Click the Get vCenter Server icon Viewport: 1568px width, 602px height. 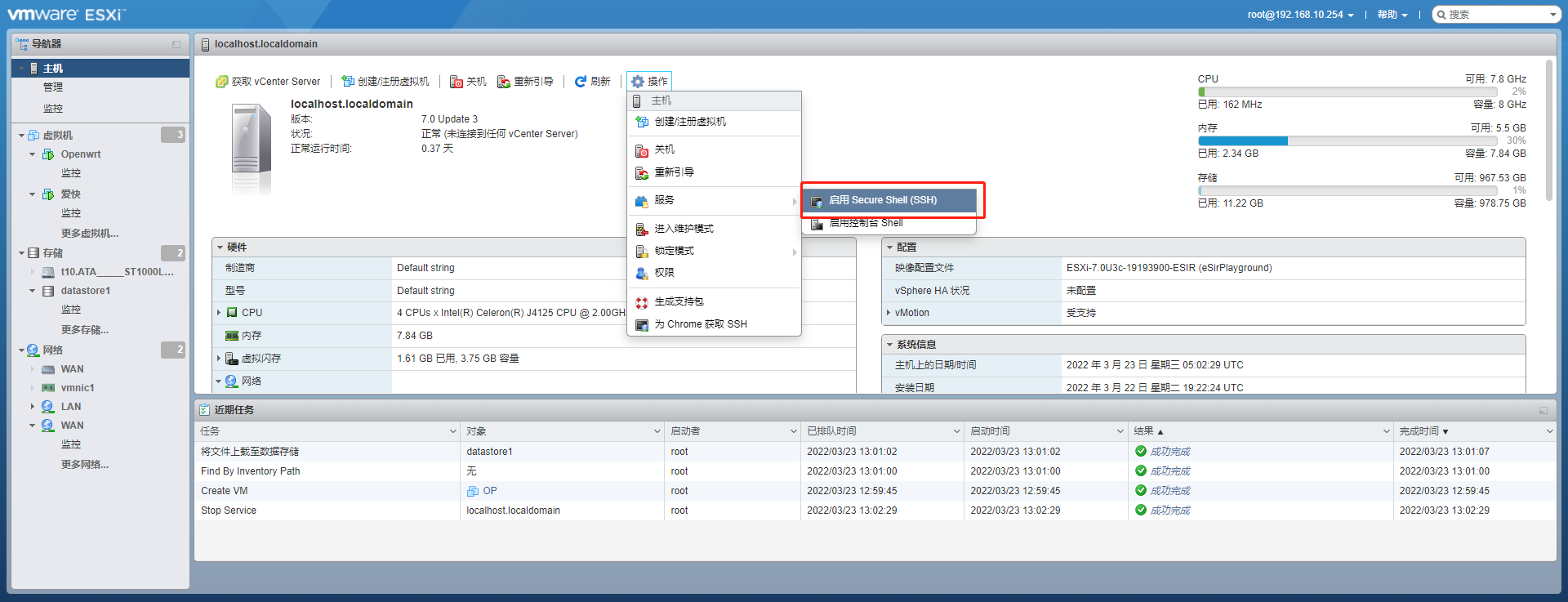(x=221, y=82)
